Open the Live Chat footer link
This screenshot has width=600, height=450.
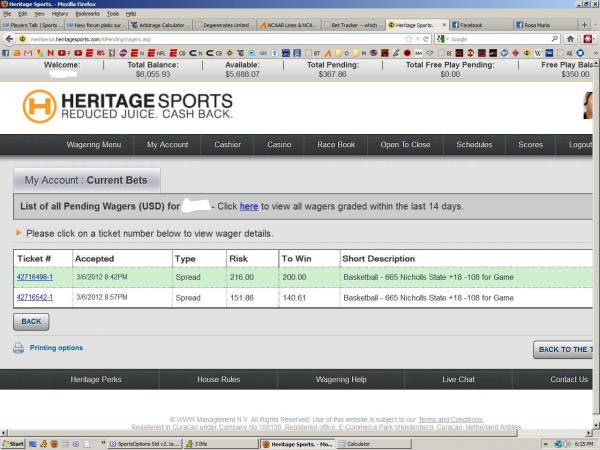pyautogui.click(x=459, y=379)
